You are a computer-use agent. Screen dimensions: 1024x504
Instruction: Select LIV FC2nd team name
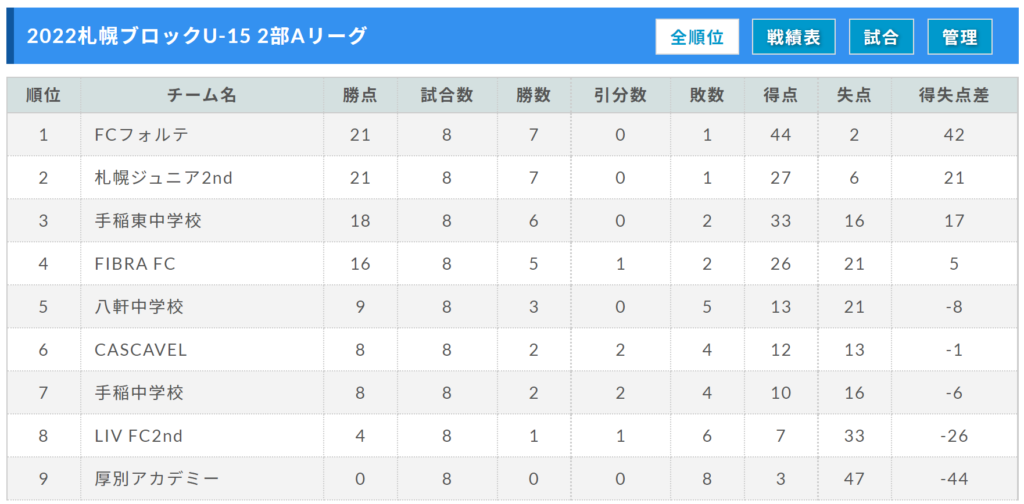tap(139, 436)
